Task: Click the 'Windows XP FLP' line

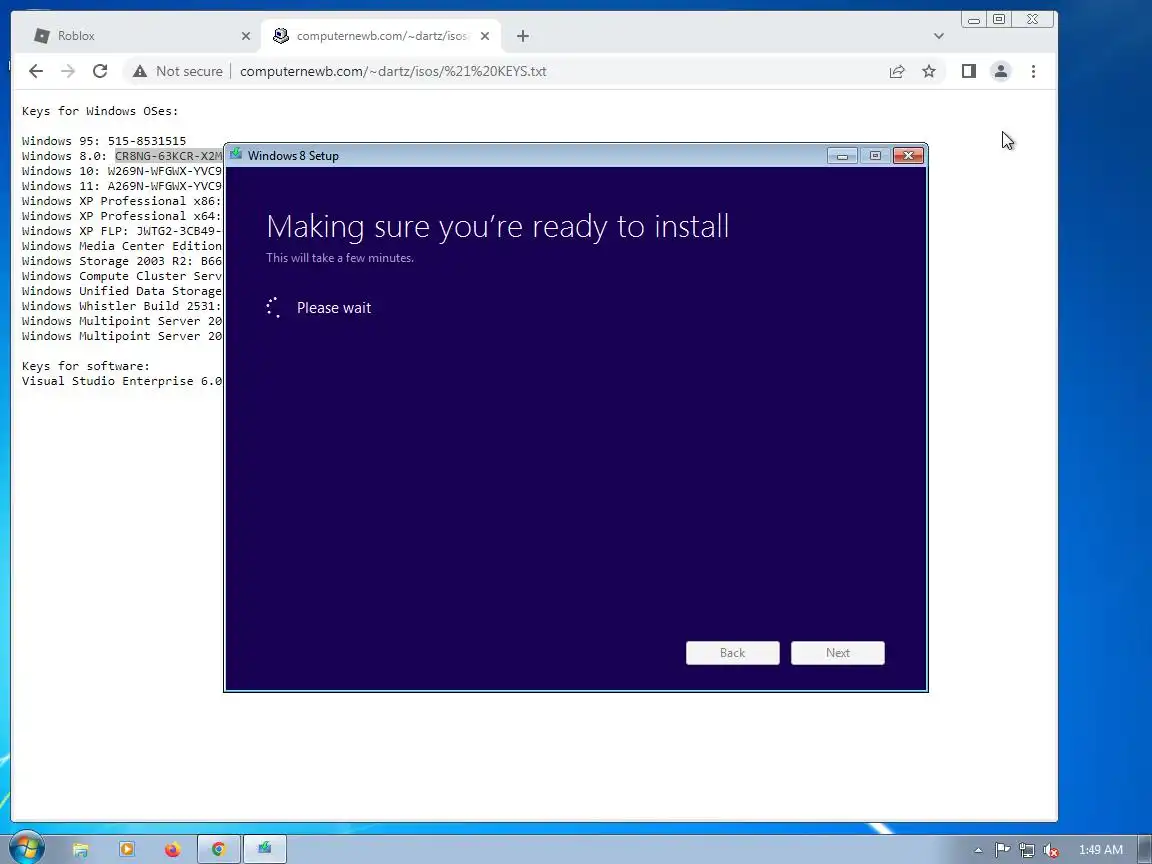Action: [x=121, y=231]
